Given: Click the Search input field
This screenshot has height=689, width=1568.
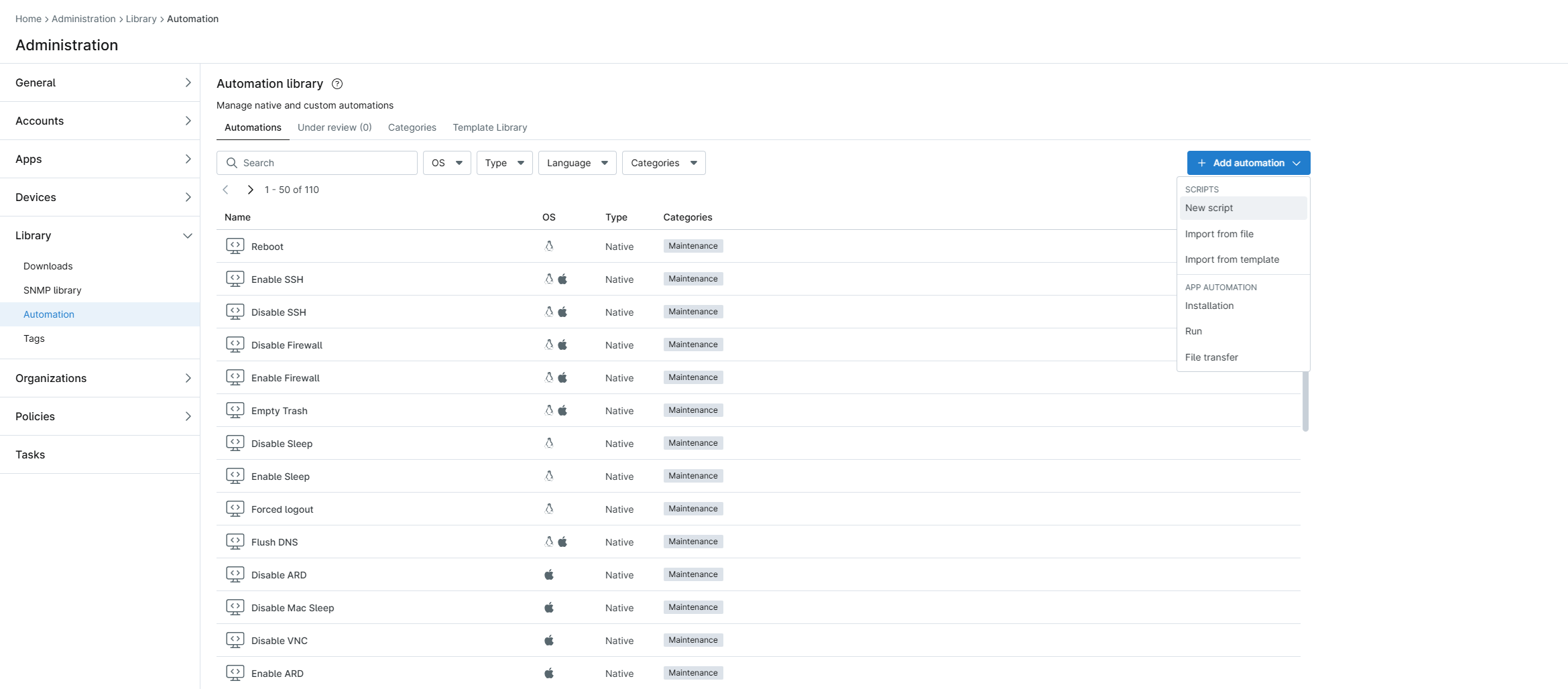Looking at the screenshot, I should [x=317, y=163].
